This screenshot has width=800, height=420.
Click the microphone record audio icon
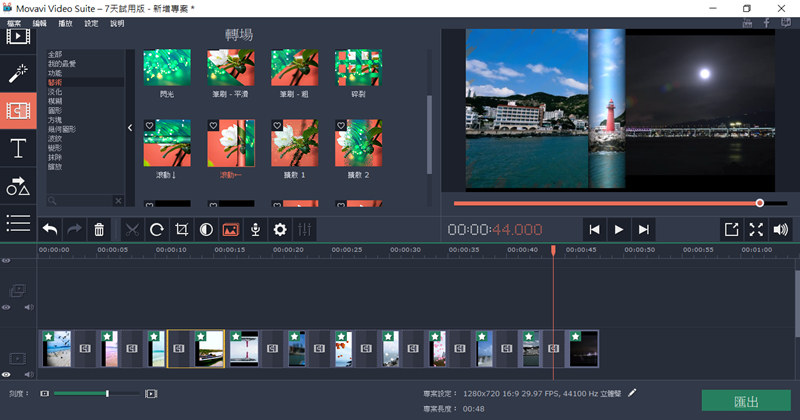[x=255, y=229]
